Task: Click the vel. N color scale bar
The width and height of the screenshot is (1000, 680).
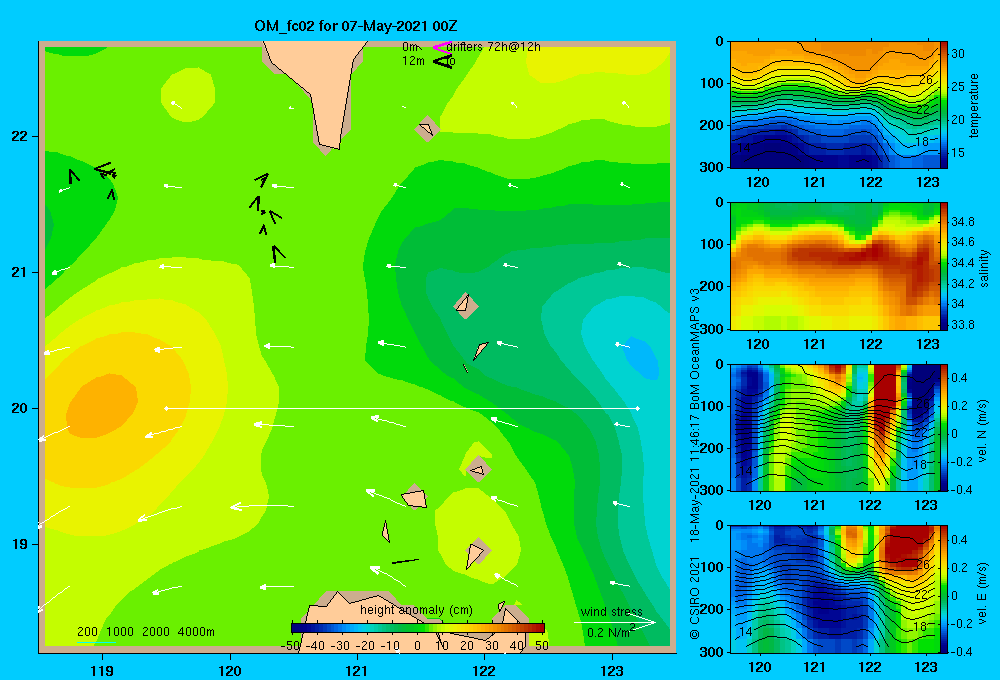Action: (x=944, y=428)
